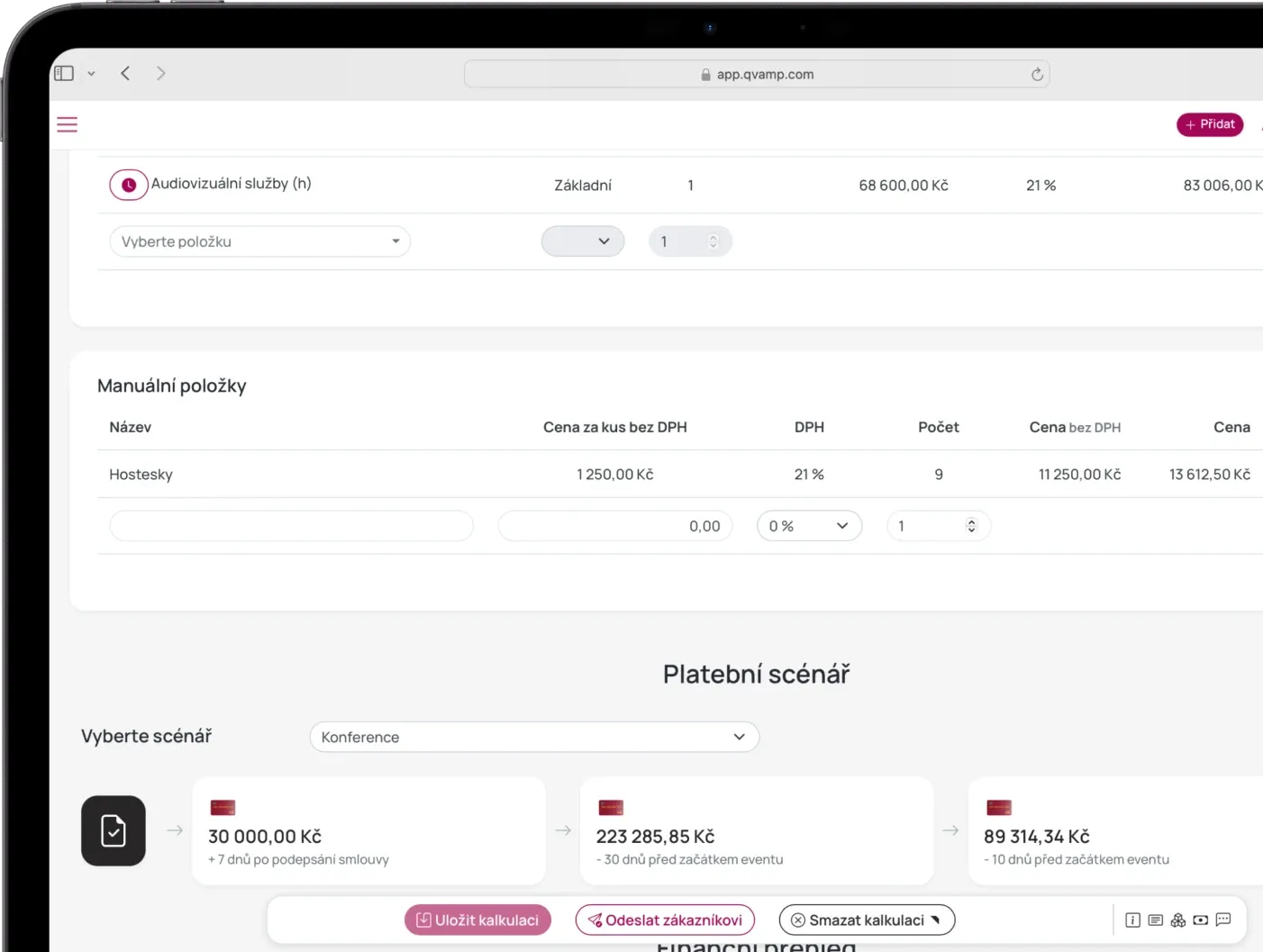The image size is (1263, 952).
Task: Open the Konference scenario dropdown
Action: 534,737
